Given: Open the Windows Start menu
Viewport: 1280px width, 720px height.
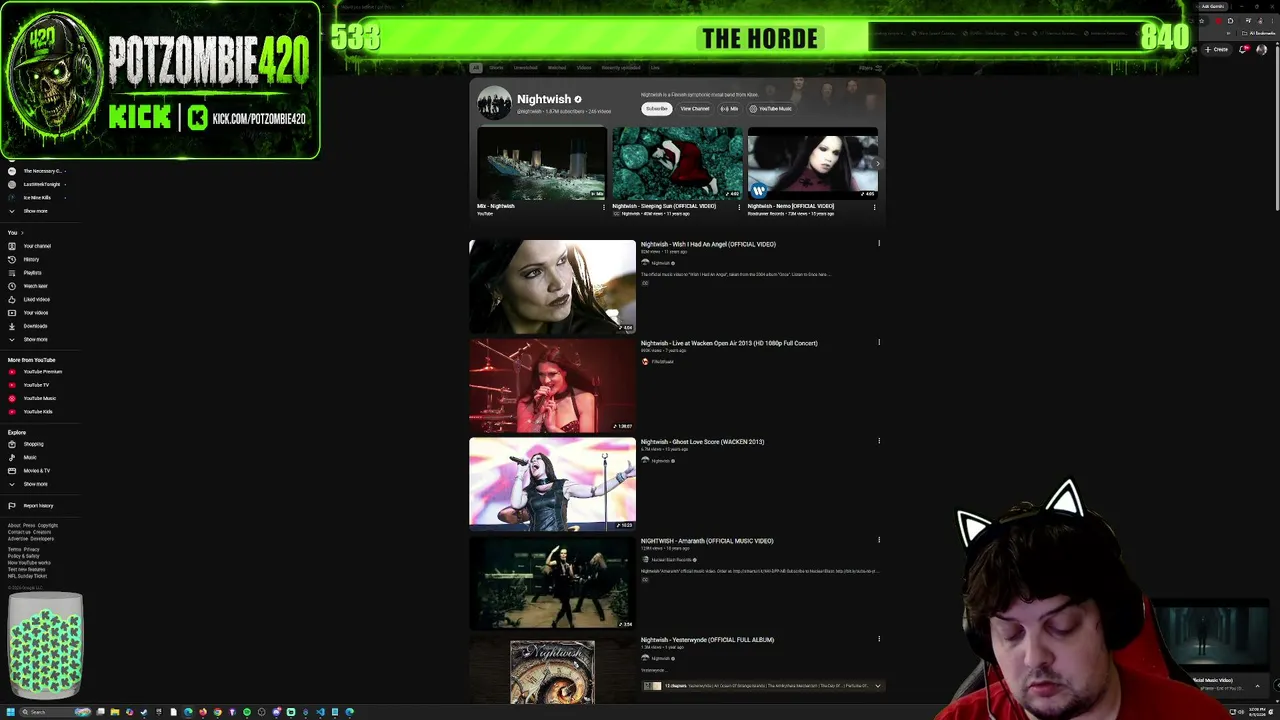Looking at the screenshot, I should (10, 712).
